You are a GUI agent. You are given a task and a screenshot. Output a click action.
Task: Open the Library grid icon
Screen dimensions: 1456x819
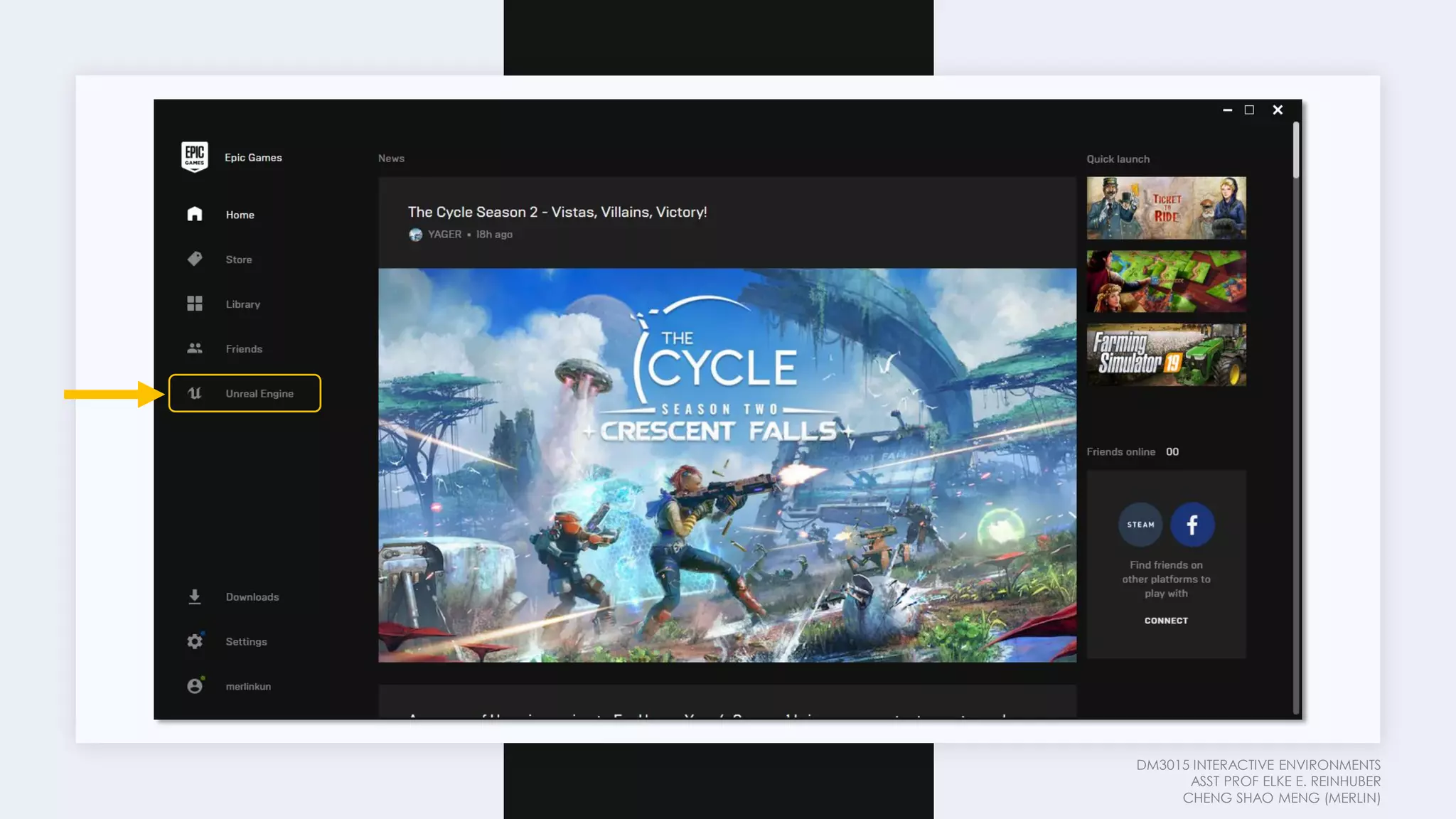[195, 304]
